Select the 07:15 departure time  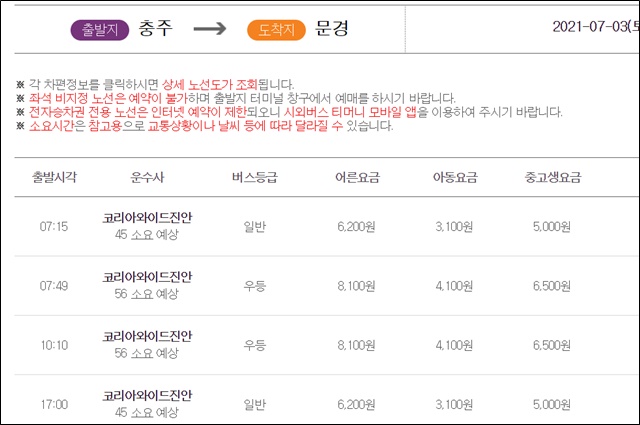coord(54,226)
